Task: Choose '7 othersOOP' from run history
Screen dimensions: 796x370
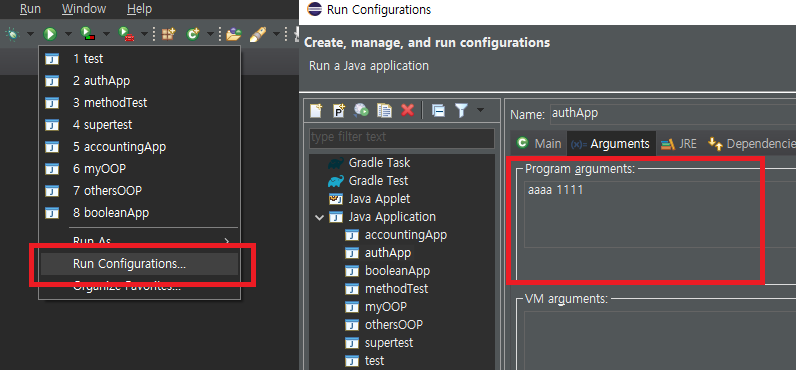Action: 139,191
